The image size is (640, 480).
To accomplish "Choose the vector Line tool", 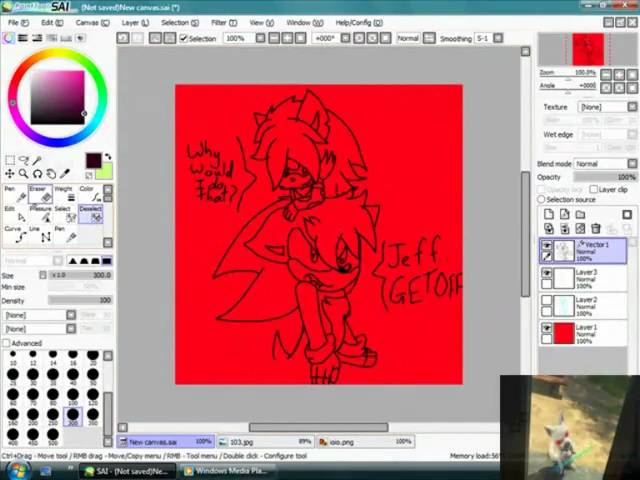I will point(40,234).
